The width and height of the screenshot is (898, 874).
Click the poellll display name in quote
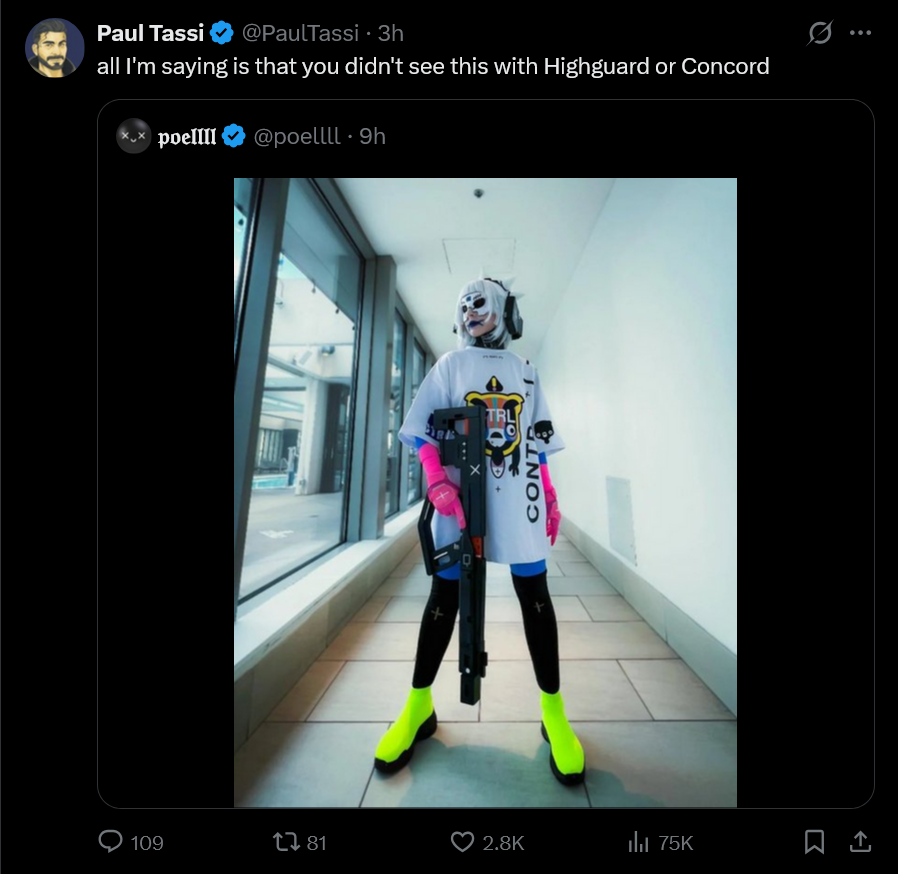coord(187,137)
